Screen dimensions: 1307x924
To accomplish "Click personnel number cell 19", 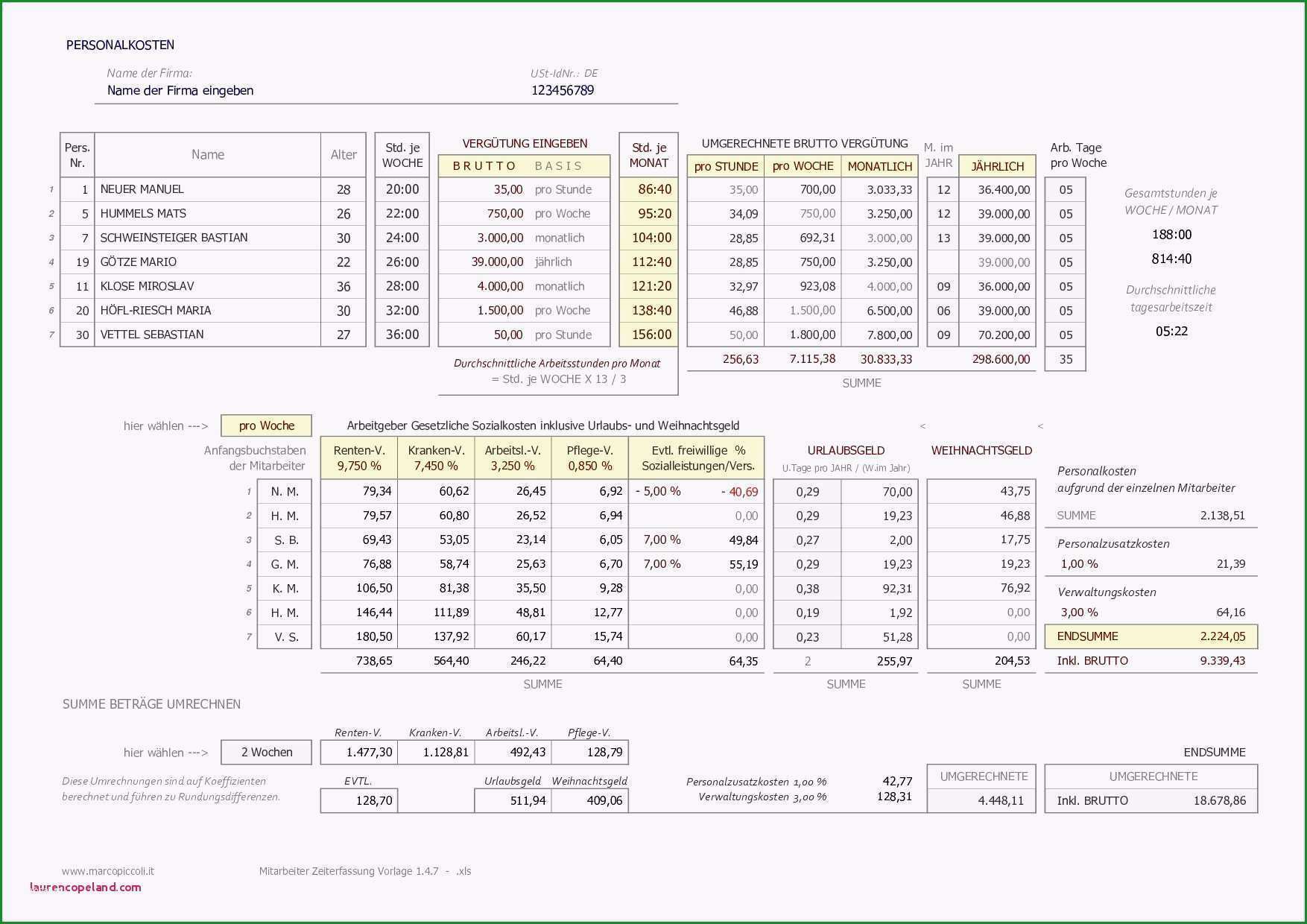I will [77, 262].
